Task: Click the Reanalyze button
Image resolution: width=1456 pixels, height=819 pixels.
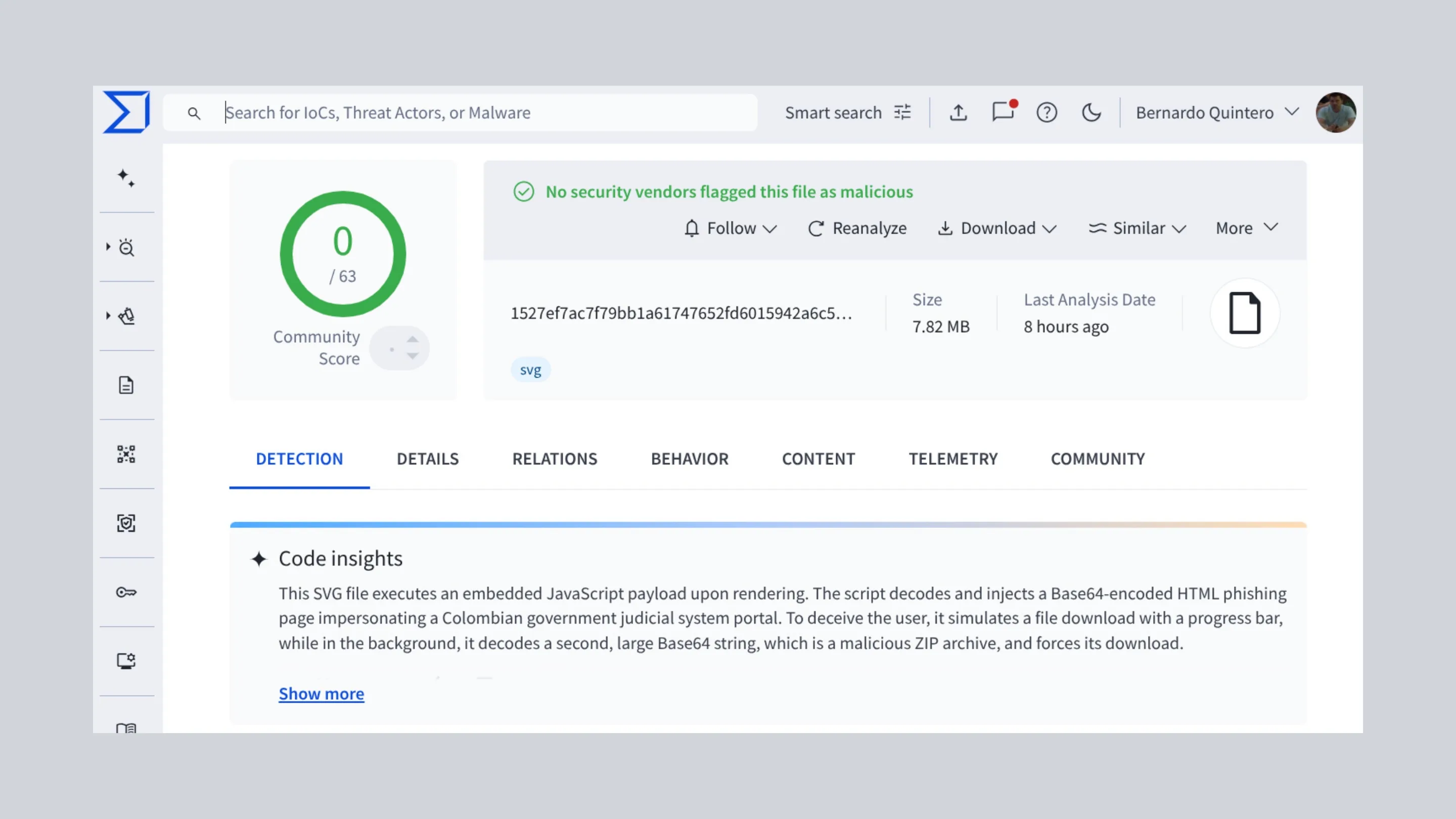Action: pos(857,228)
